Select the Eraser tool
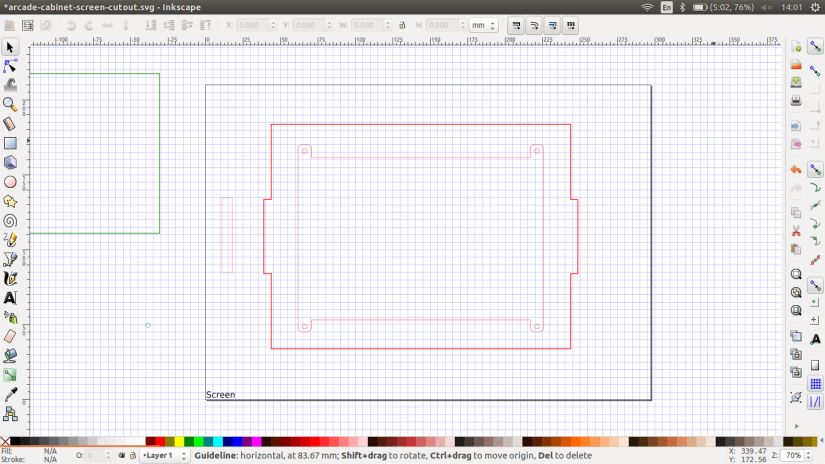Viewport: 825px width, 464px height. coord(10,336)
